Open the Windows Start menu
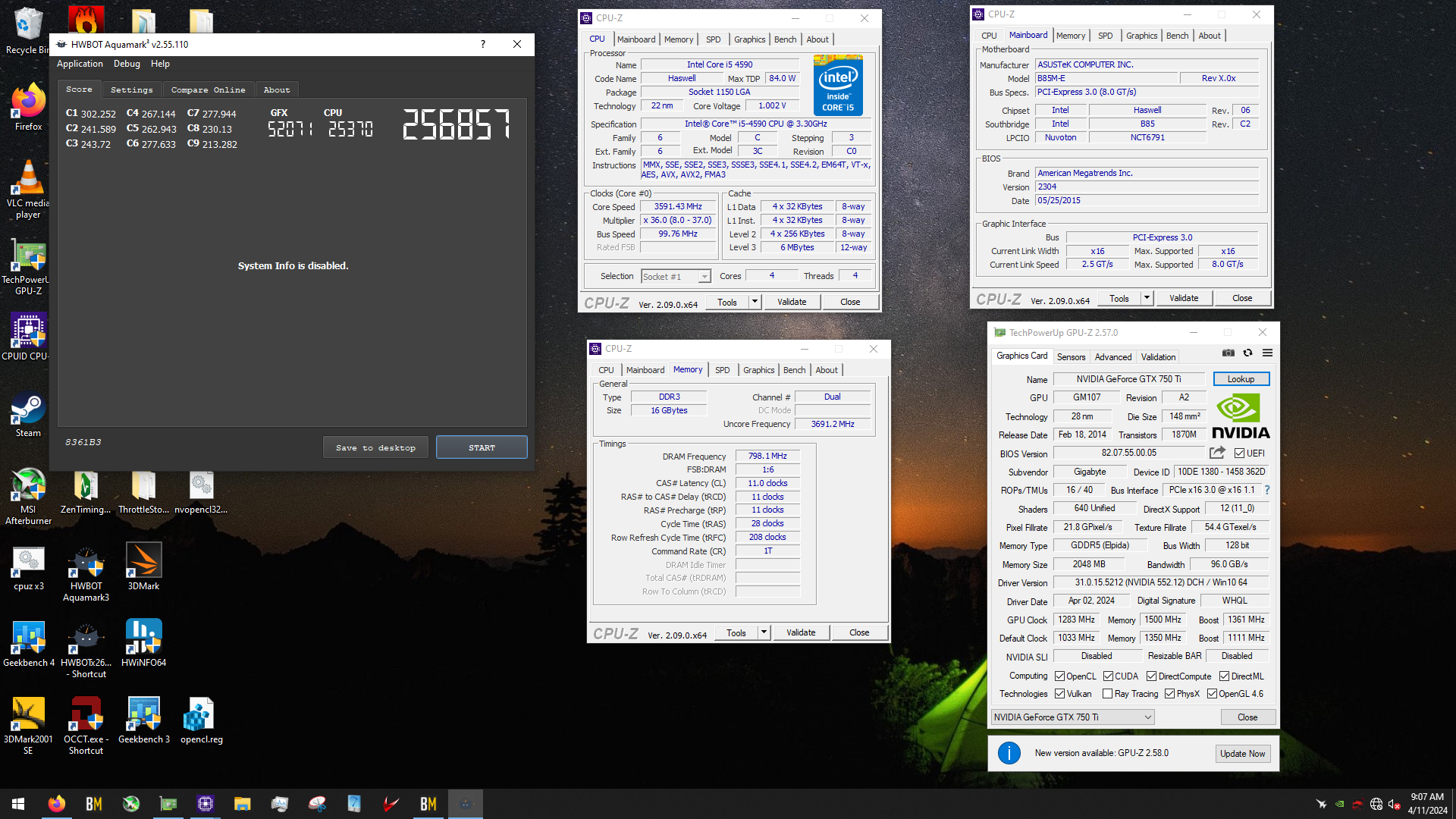Screen dimensions: 1456x819 tap(18, 804)
